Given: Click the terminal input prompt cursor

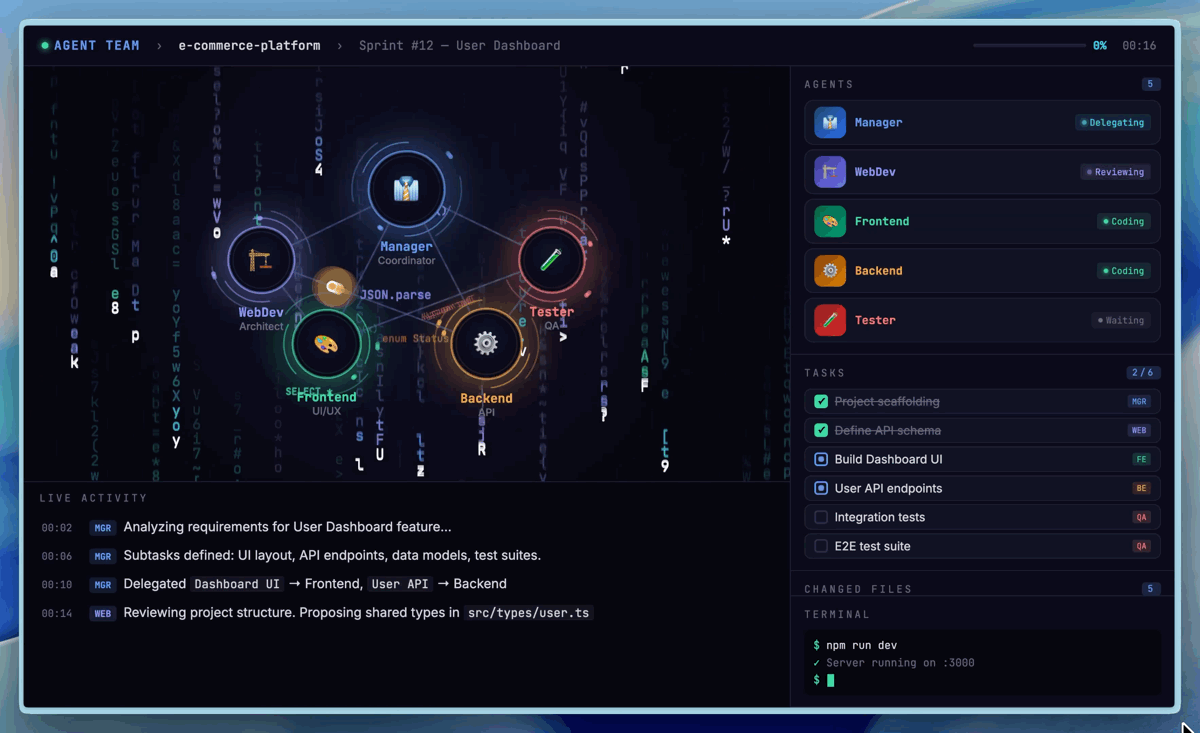Looking at the screenshot, I should point(830,680).
